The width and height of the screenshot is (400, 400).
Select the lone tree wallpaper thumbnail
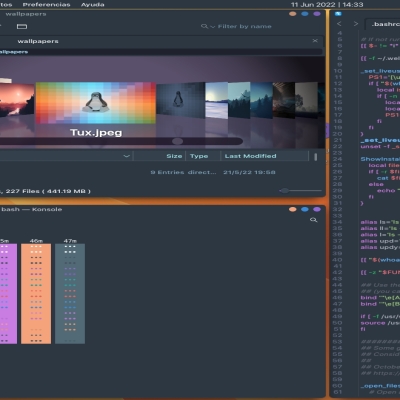point(306,100)
